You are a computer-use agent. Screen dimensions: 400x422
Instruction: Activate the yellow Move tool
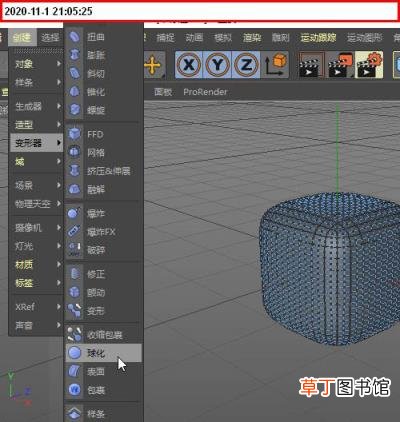tap(153, 65)
